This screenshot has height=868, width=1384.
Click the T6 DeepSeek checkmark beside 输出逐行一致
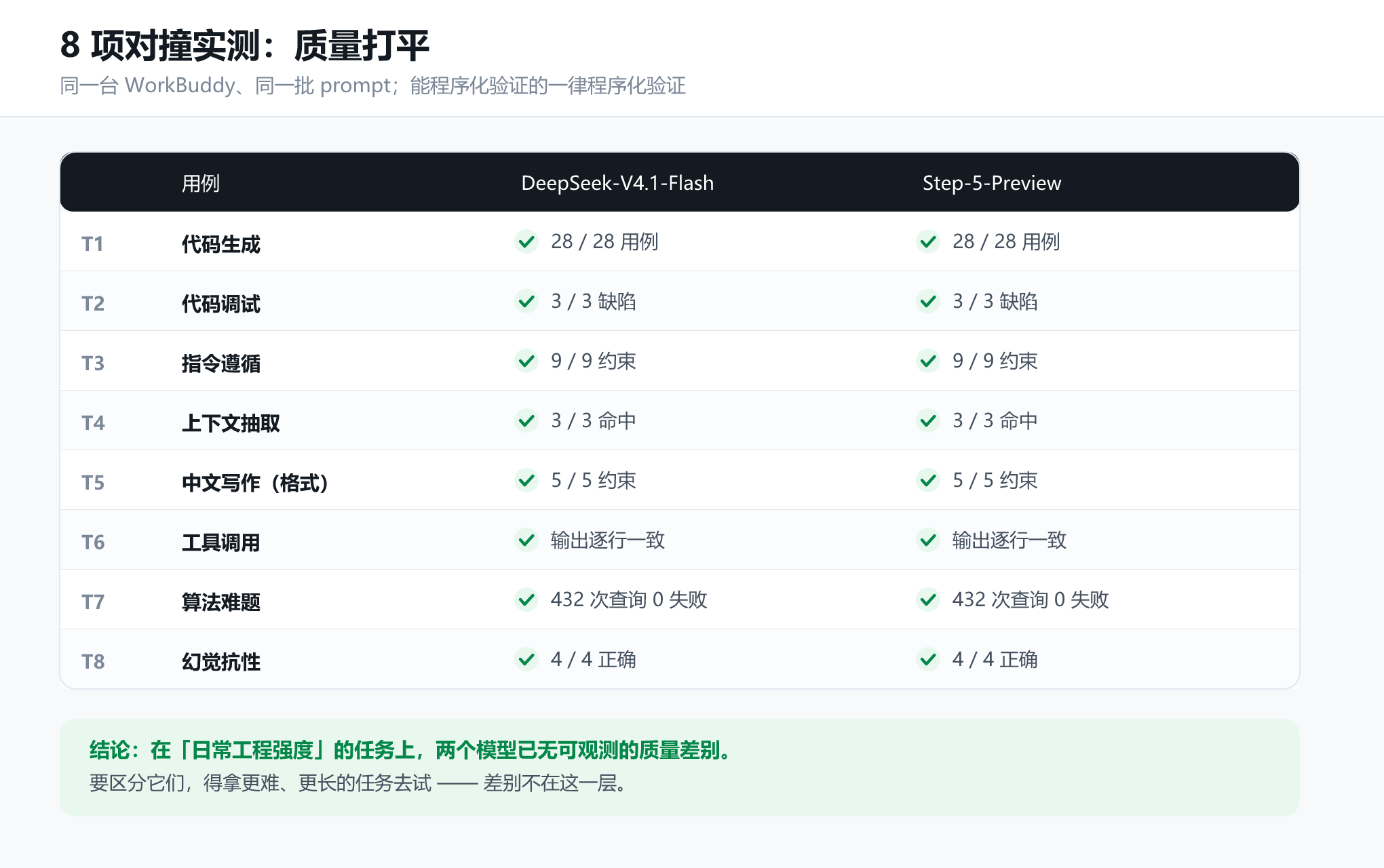coord(526,540)
